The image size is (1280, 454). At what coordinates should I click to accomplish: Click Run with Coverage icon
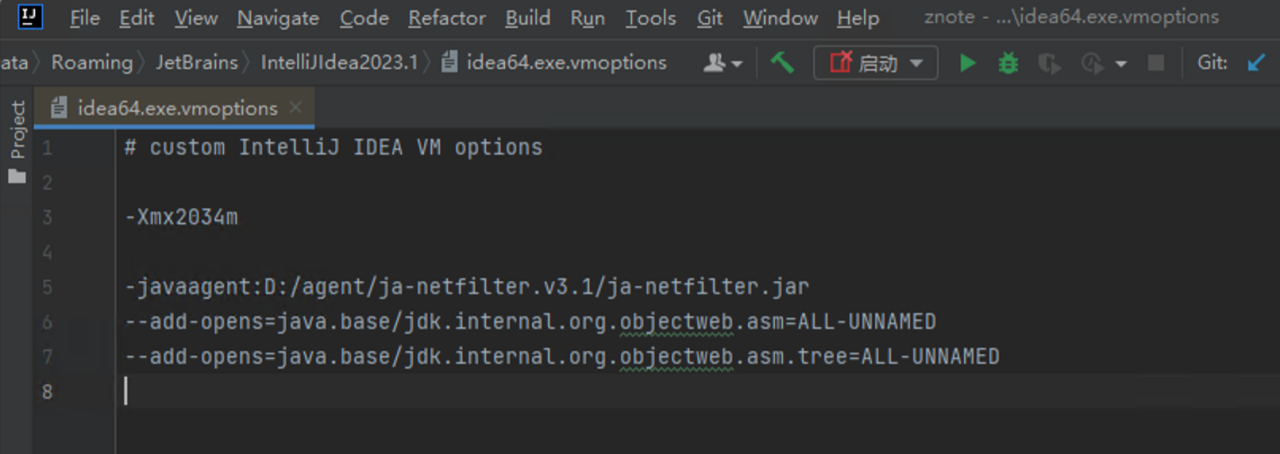[1049, 63]
